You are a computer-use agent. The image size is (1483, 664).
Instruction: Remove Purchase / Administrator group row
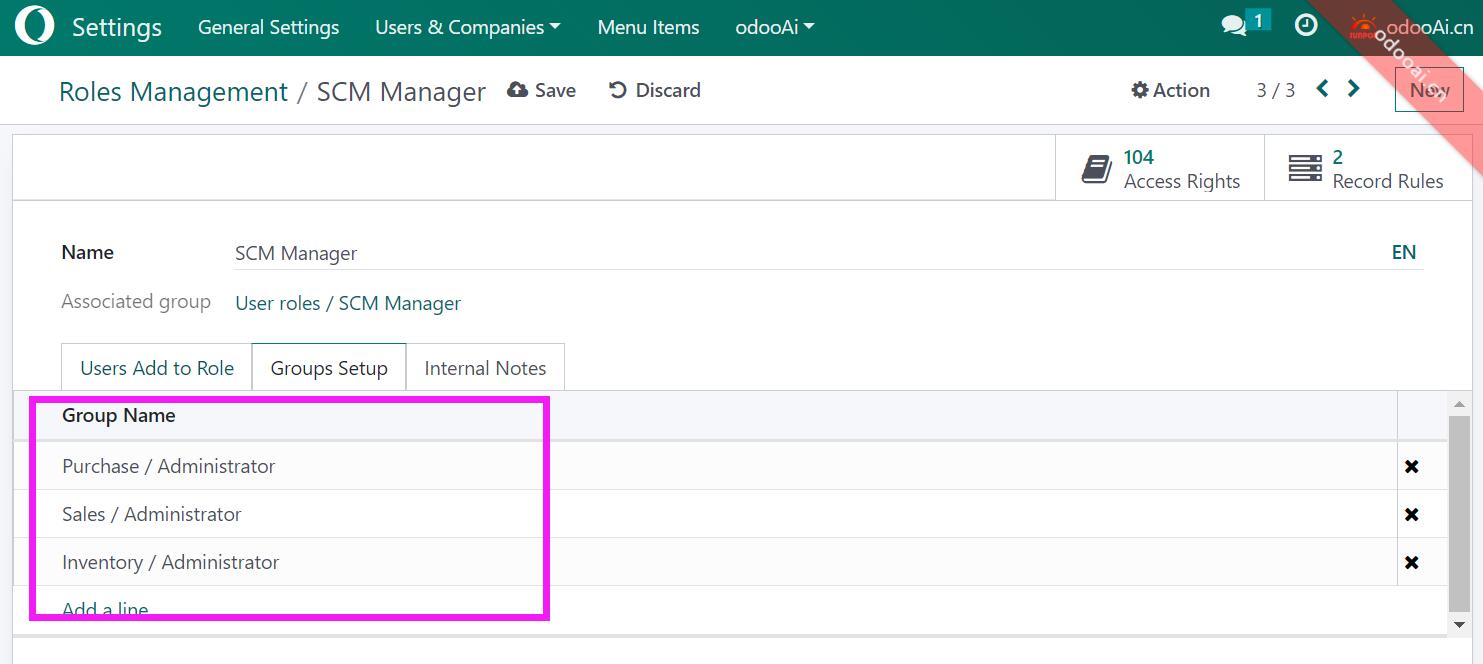click(1411, 466)
